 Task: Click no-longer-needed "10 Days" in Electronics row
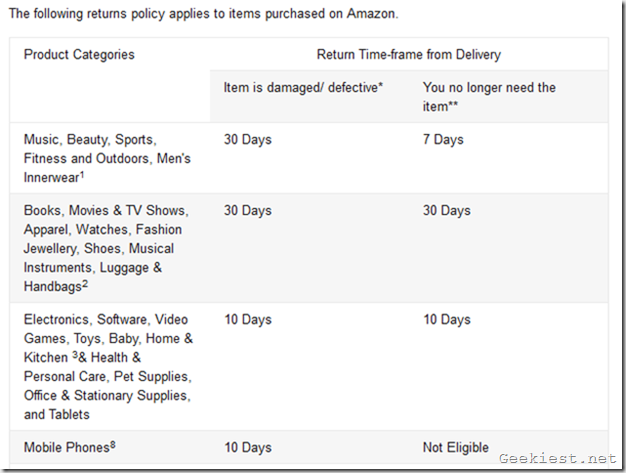(447, 319)
